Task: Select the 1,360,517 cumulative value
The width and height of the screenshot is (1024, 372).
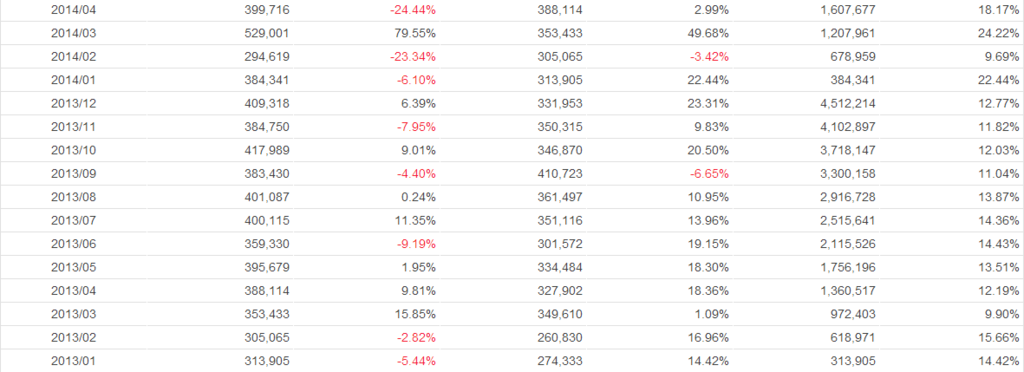Action: click(x=848, y=291)
